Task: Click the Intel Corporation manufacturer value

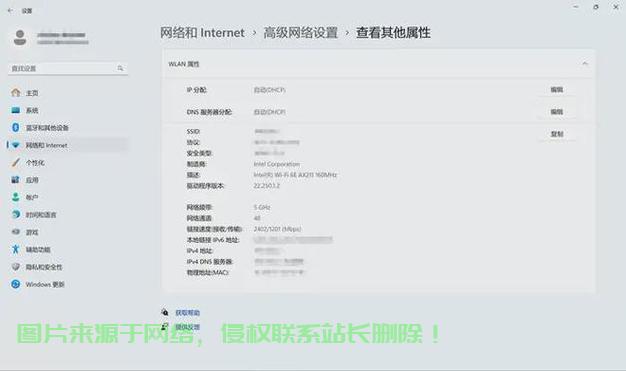Action: click(277, 164)
